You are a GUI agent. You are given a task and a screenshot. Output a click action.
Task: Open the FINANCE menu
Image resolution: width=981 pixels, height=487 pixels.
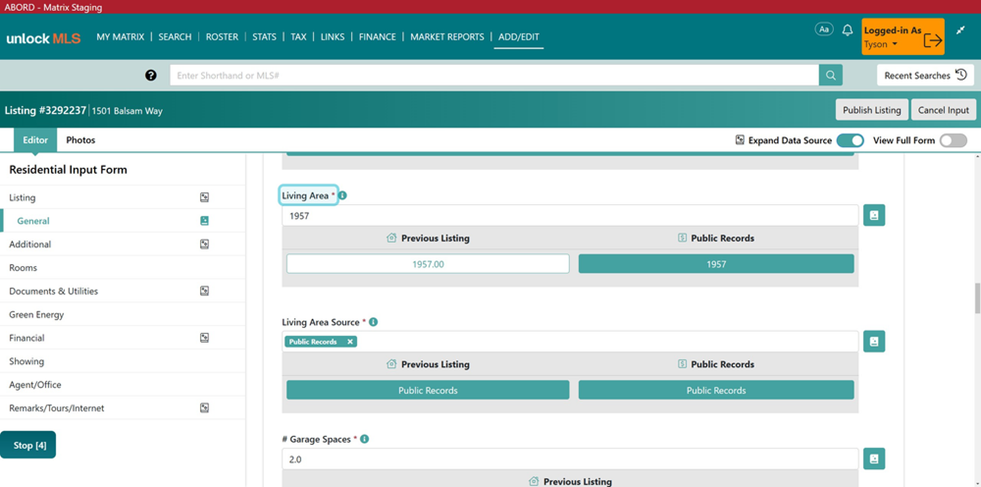377,37
